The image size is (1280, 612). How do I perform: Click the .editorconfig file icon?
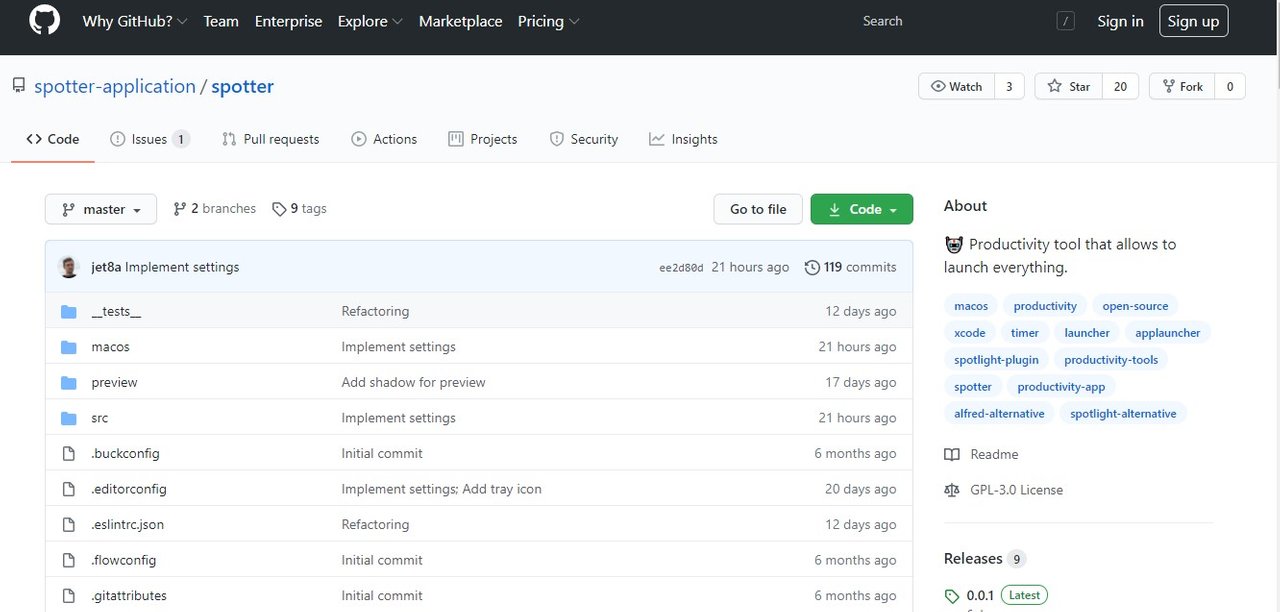click(69, 489)
